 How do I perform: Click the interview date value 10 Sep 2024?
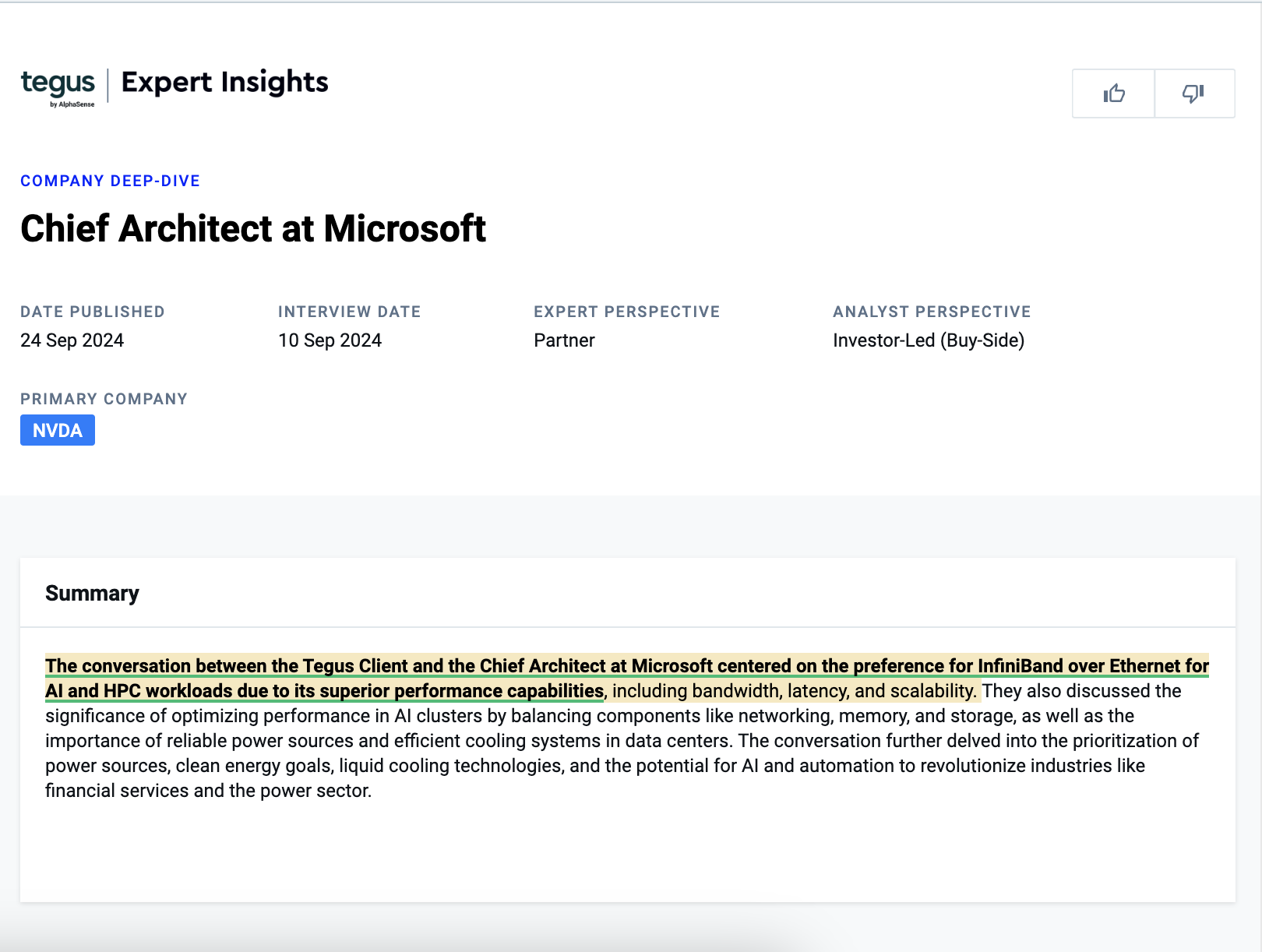tap(330, 340)
